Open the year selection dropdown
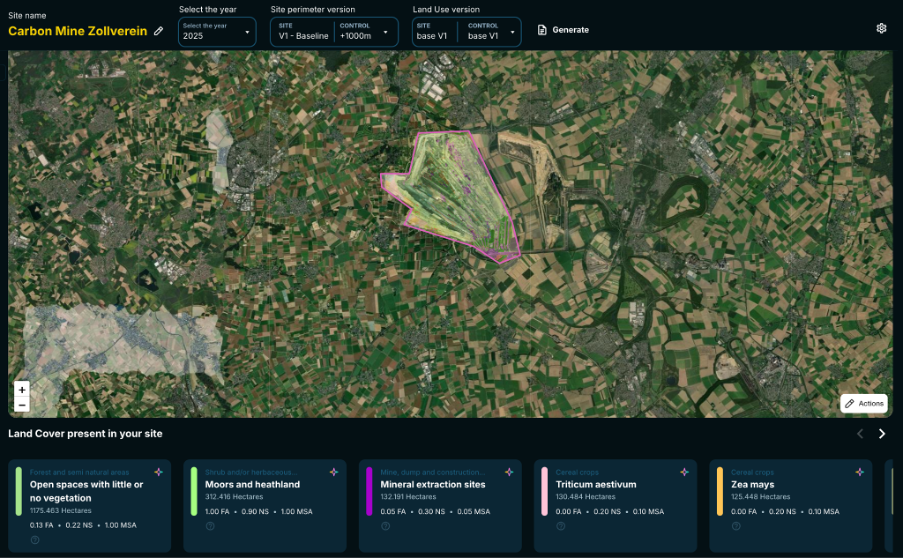 tap(217, 32)
